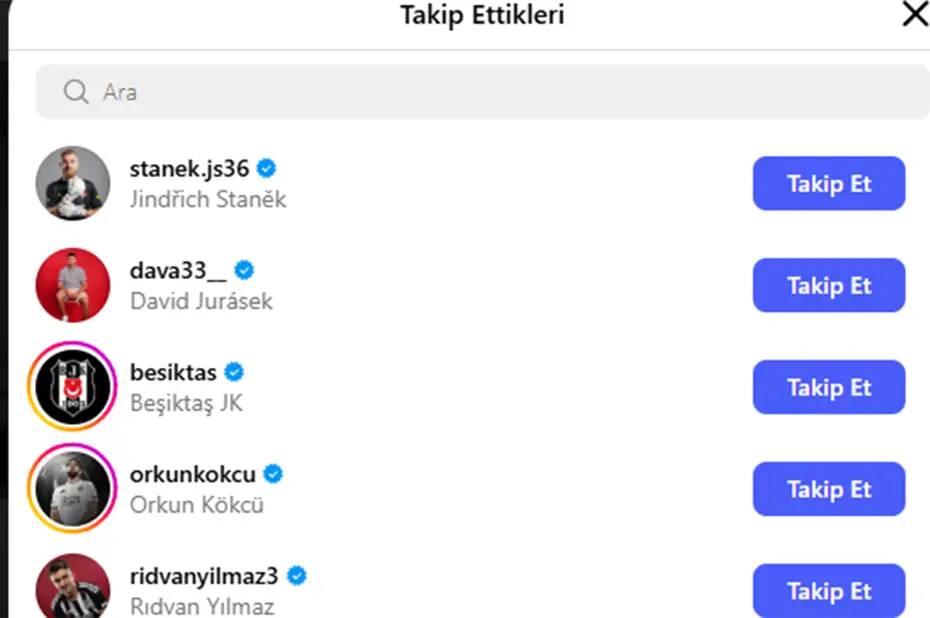
Task: Open the stanek.js36 username link
Action: [189, 168]
